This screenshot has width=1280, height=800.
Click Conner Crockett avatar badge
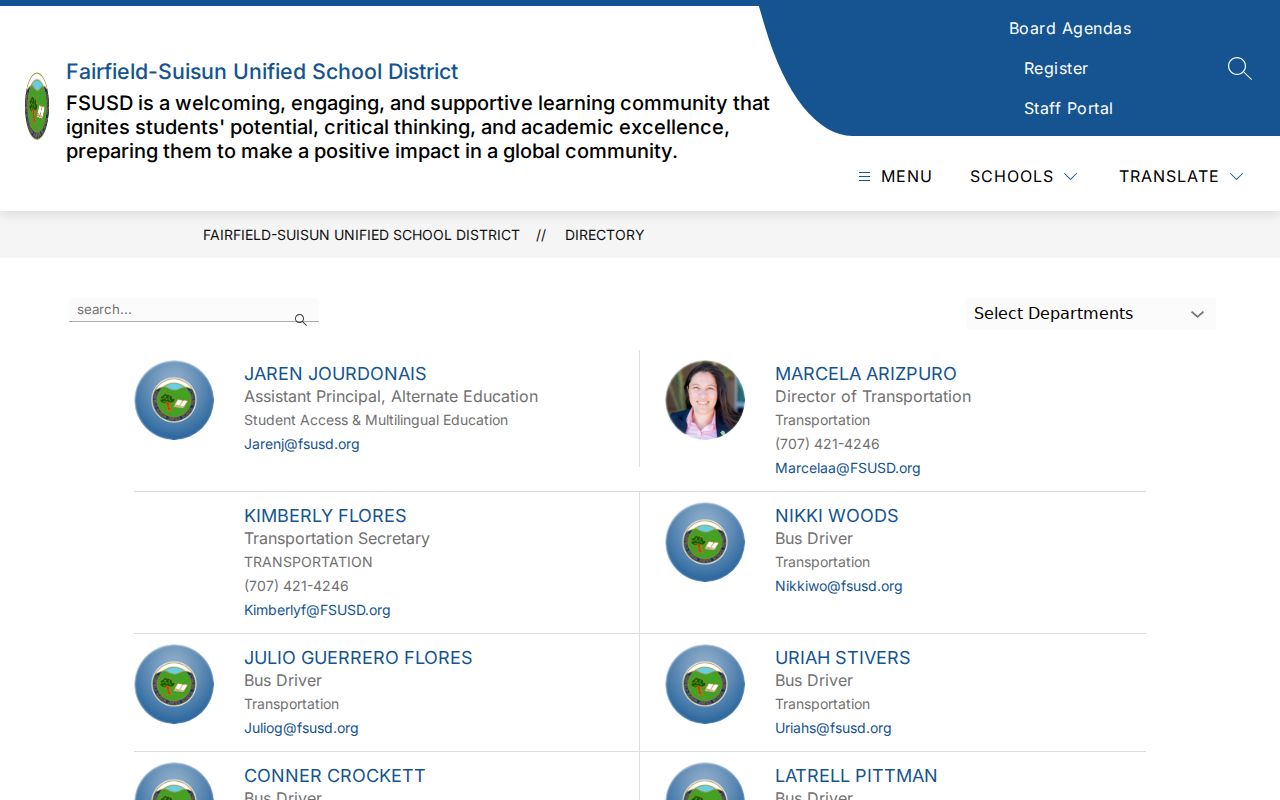coord(174,782)
